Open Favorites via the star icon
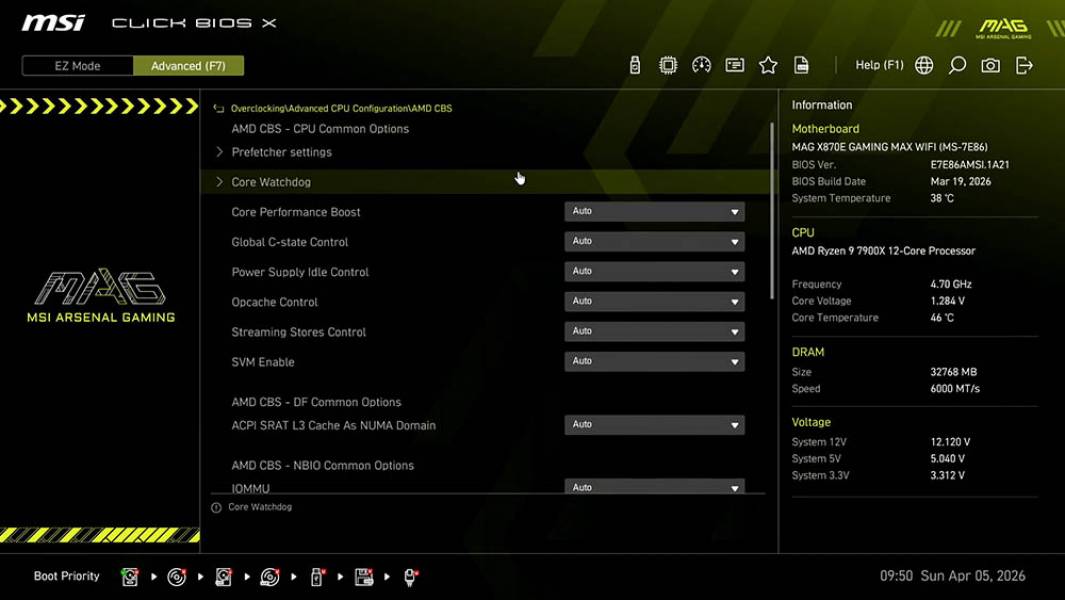Viewport: 1065px width, 600px height. (x=768, y=64)
